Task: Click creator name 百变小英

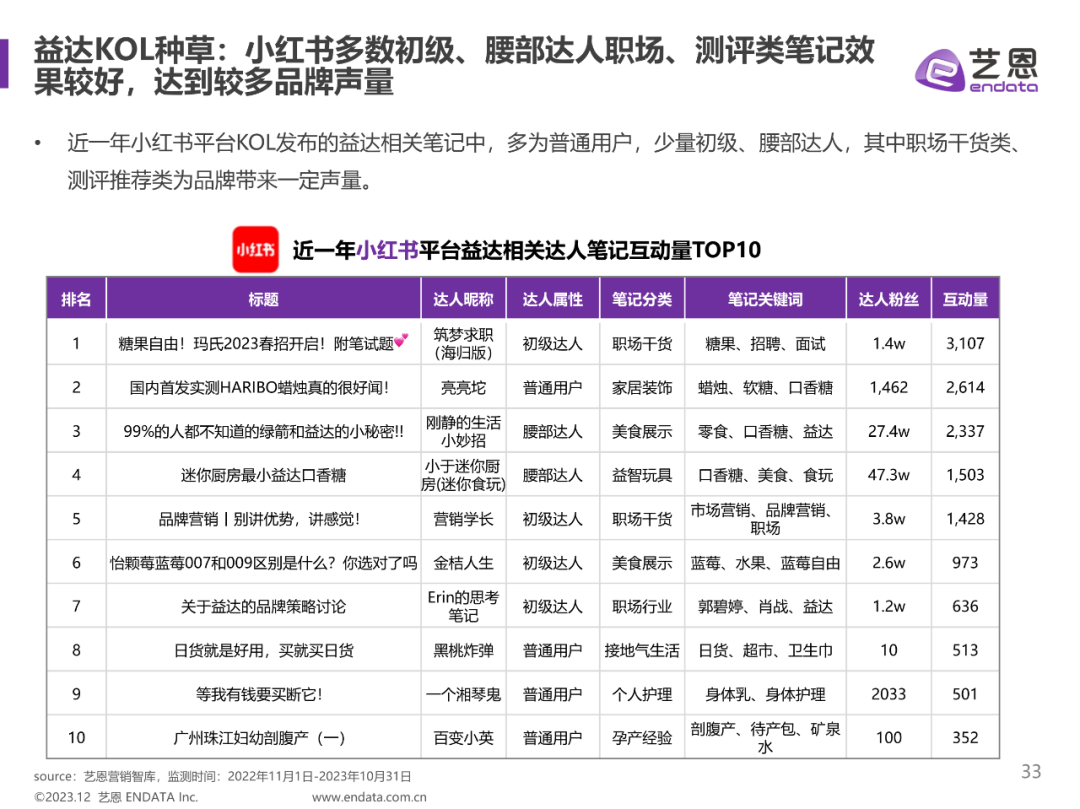Action: [x=463, y=738]
